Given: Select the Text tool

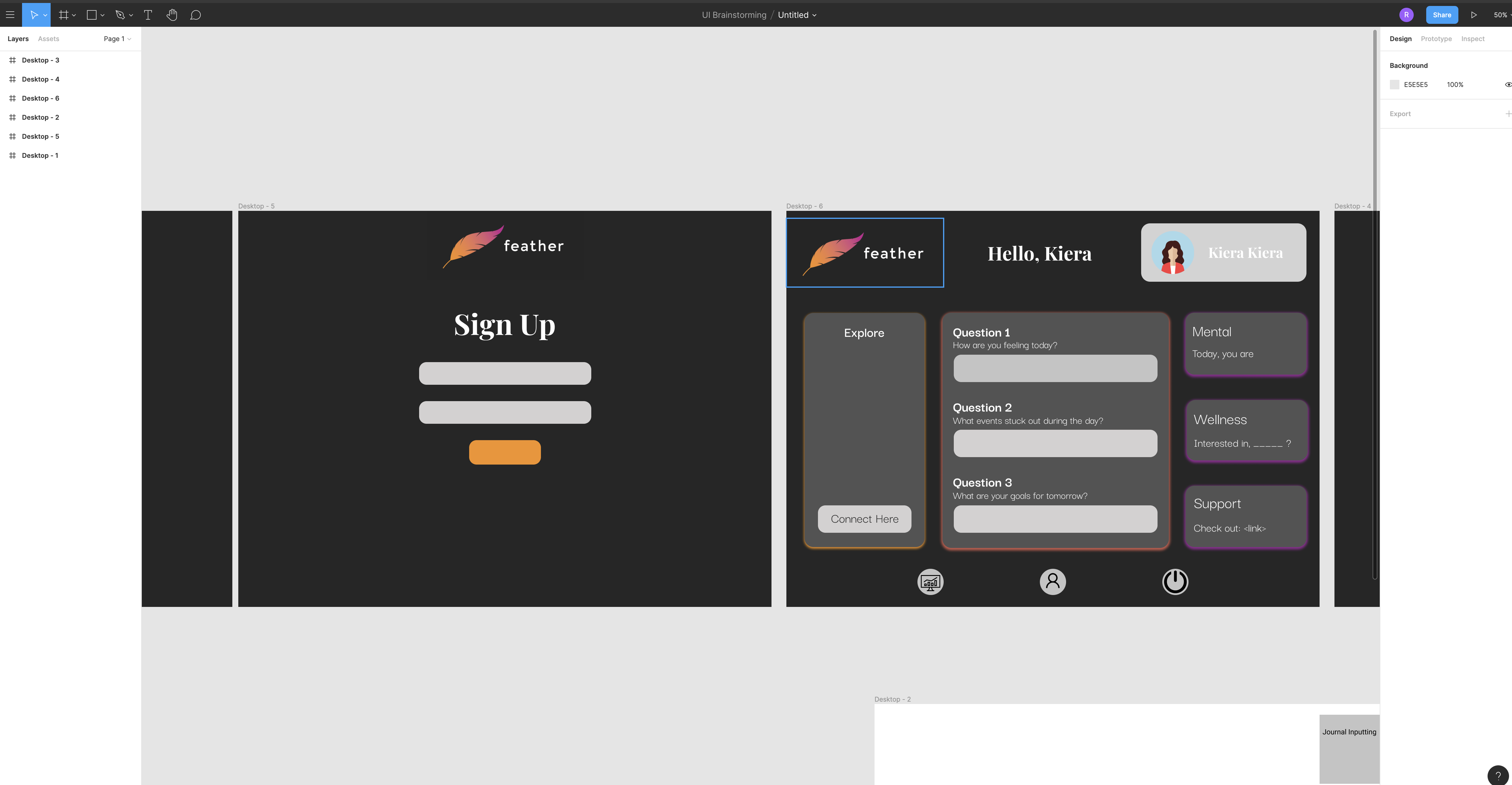Looking at the screenshot, I should point(148,15).
